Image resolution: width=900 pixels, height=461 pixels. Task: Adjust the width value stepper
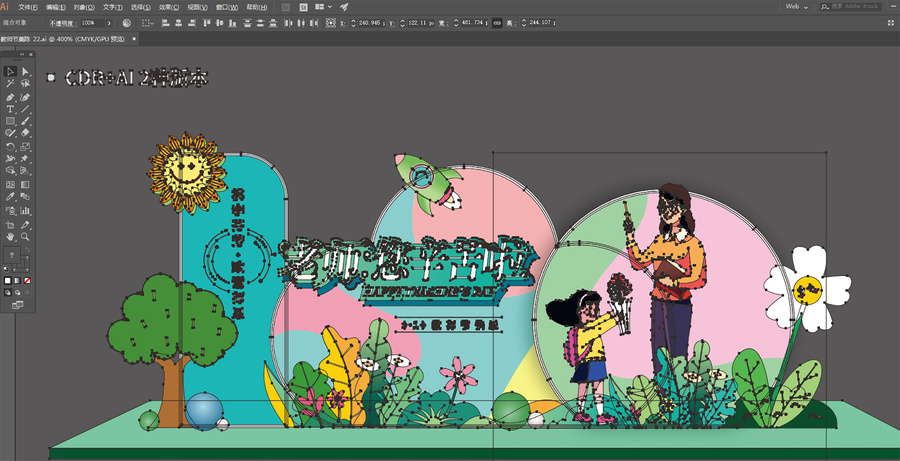coord(456,23)
